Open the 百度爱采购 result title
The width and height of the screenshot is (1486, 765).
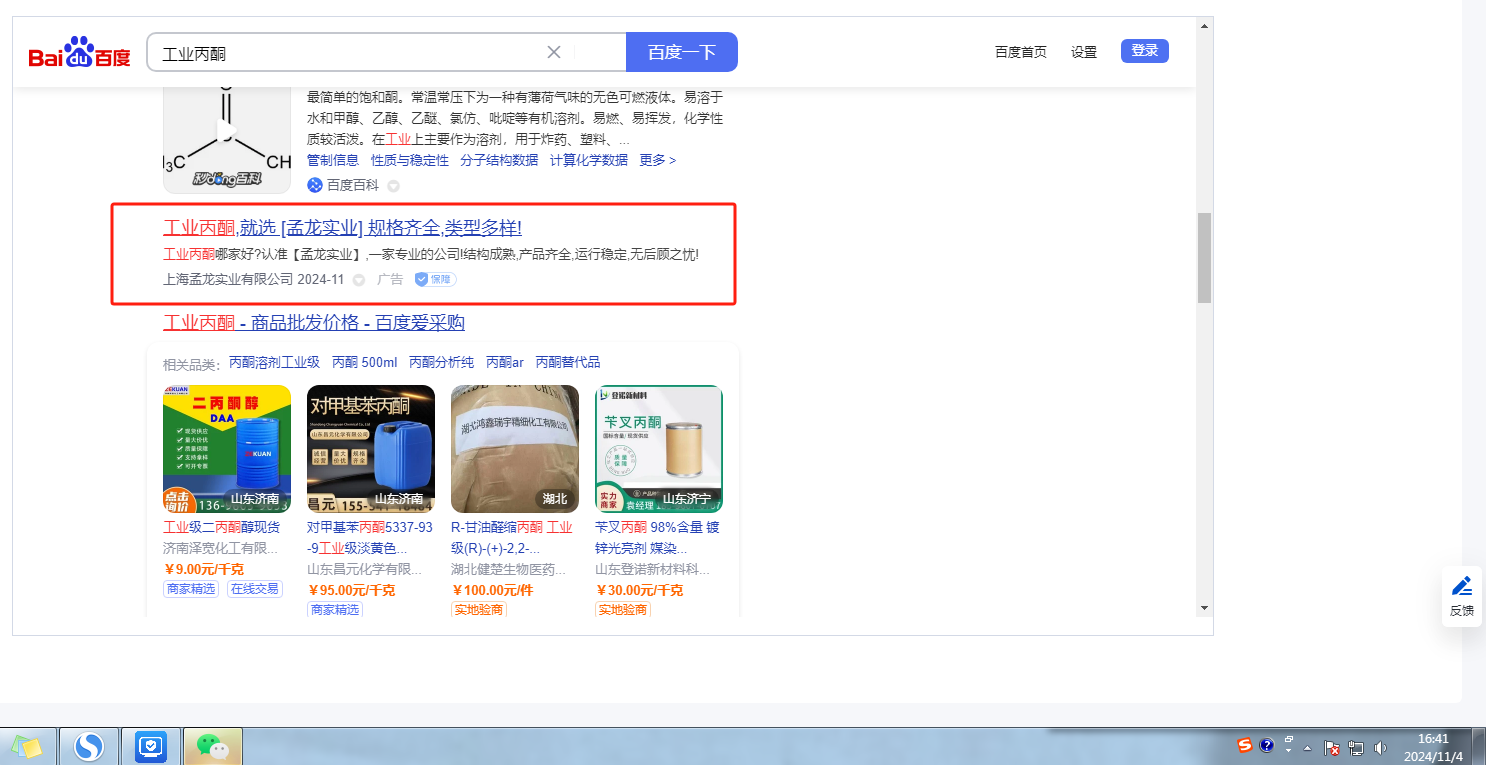coord(314,322)
